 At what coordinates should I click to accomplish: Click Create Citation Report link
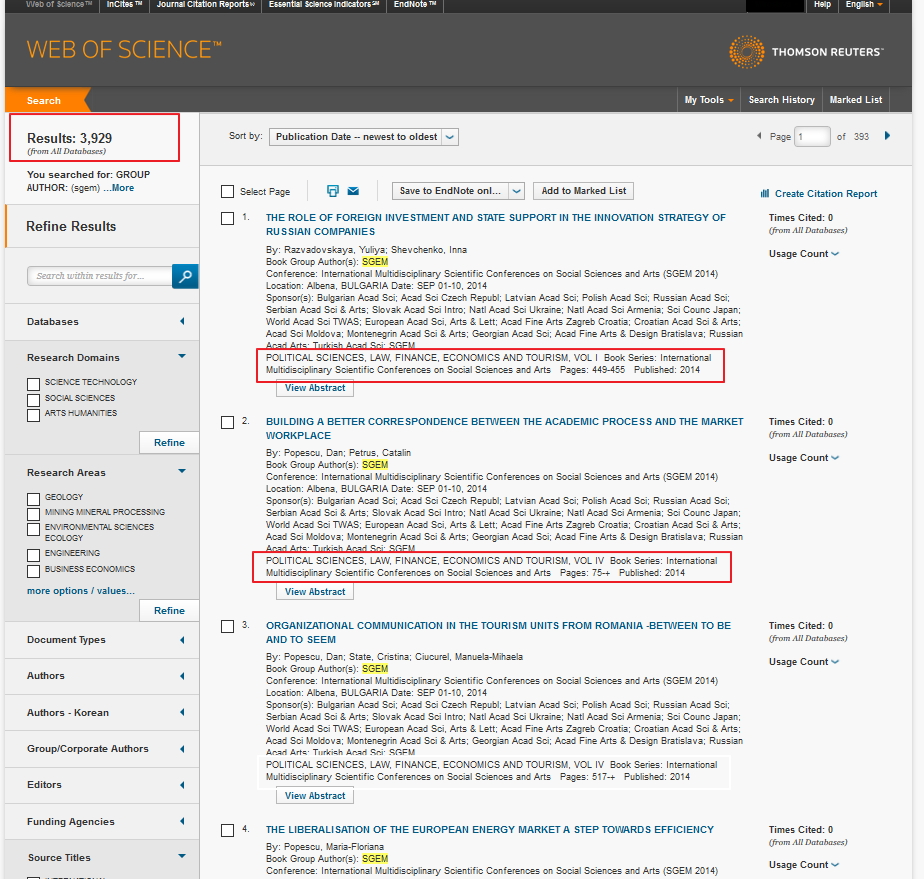click(x=826, y=194)
